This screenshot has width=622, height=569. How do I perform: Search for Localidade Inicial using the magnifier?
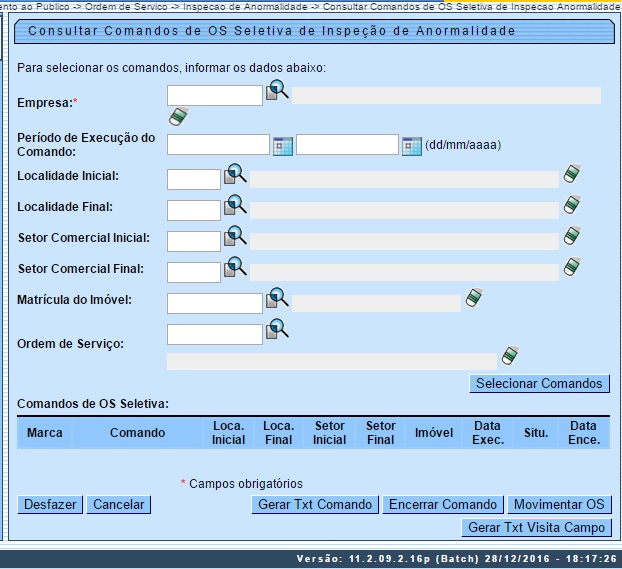(x=235, y=176)
